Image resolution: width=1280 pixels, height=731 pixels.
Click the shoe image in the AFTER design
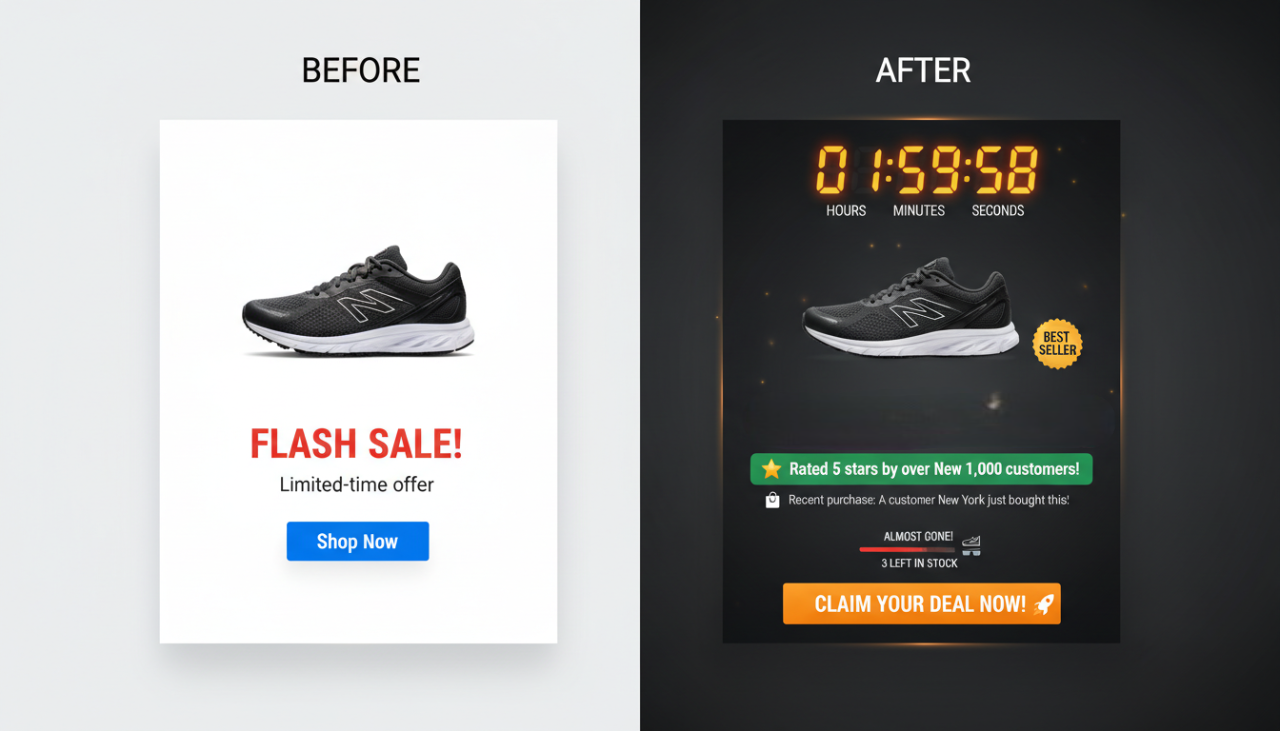pos(920,310)
